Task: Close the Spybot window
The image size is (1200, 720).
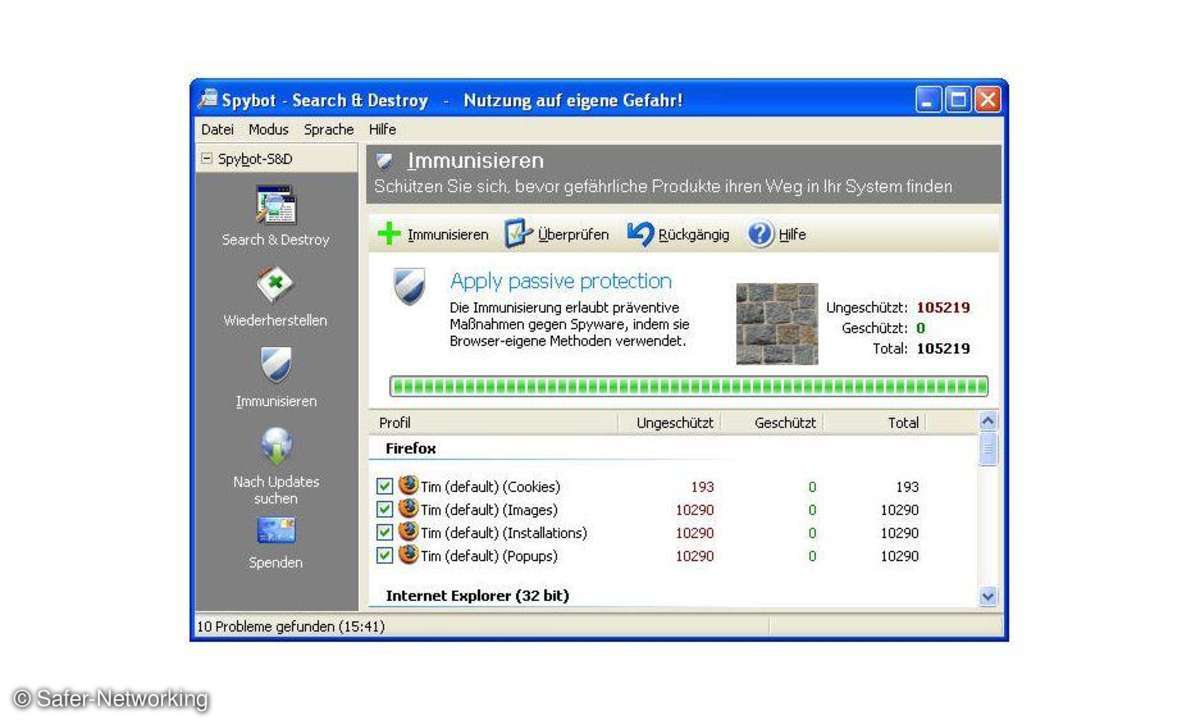Action: 987,99
